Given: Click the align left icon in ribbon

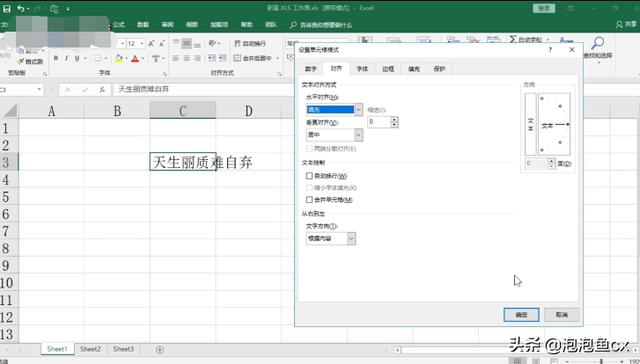Looking at the screenshot, I should (x=176, y=58).
